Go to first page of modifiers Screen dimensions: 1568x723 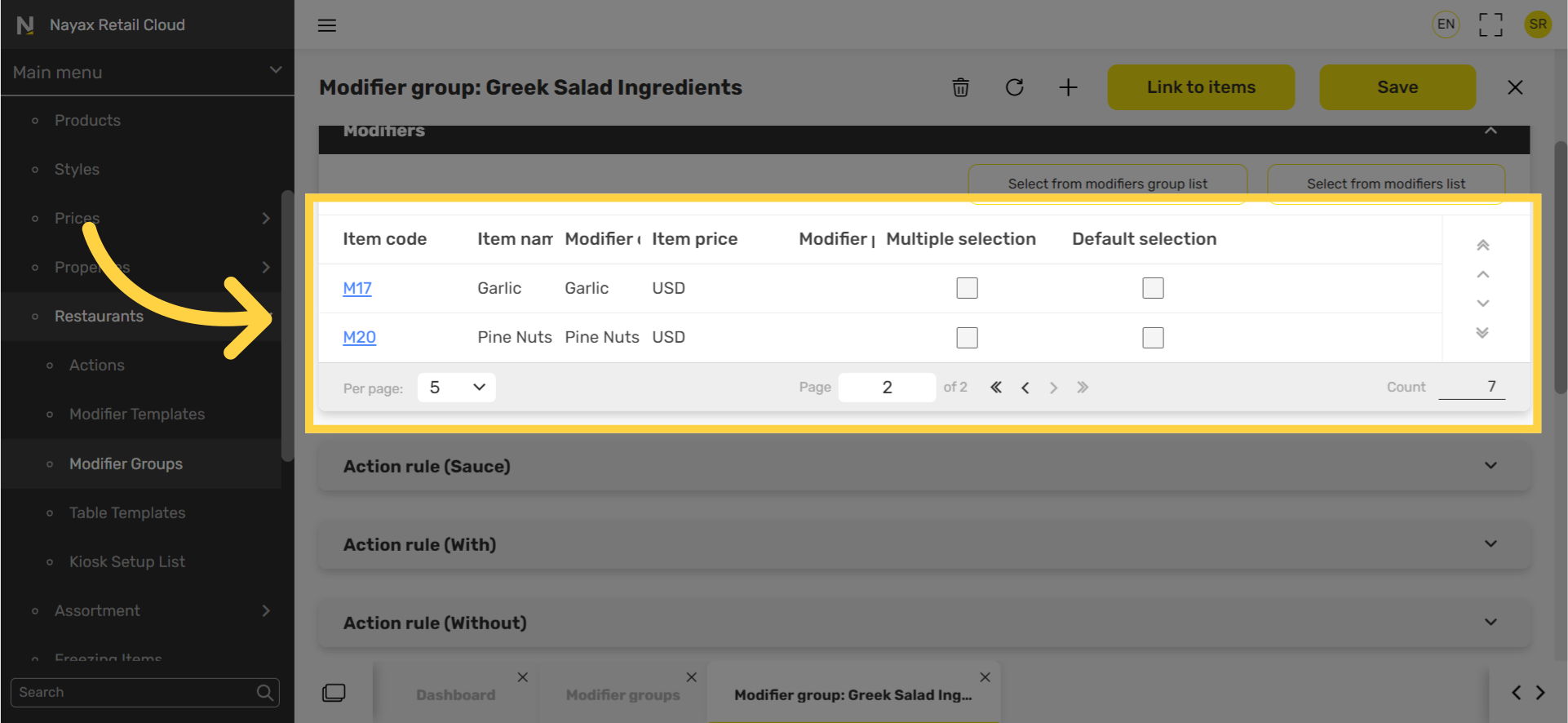(996, 388)
